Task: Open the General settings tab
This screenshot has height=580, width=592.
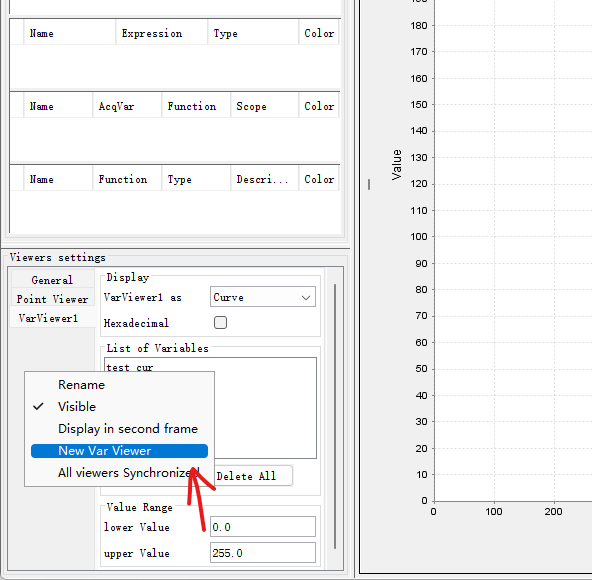Action: tap(52, 280)
